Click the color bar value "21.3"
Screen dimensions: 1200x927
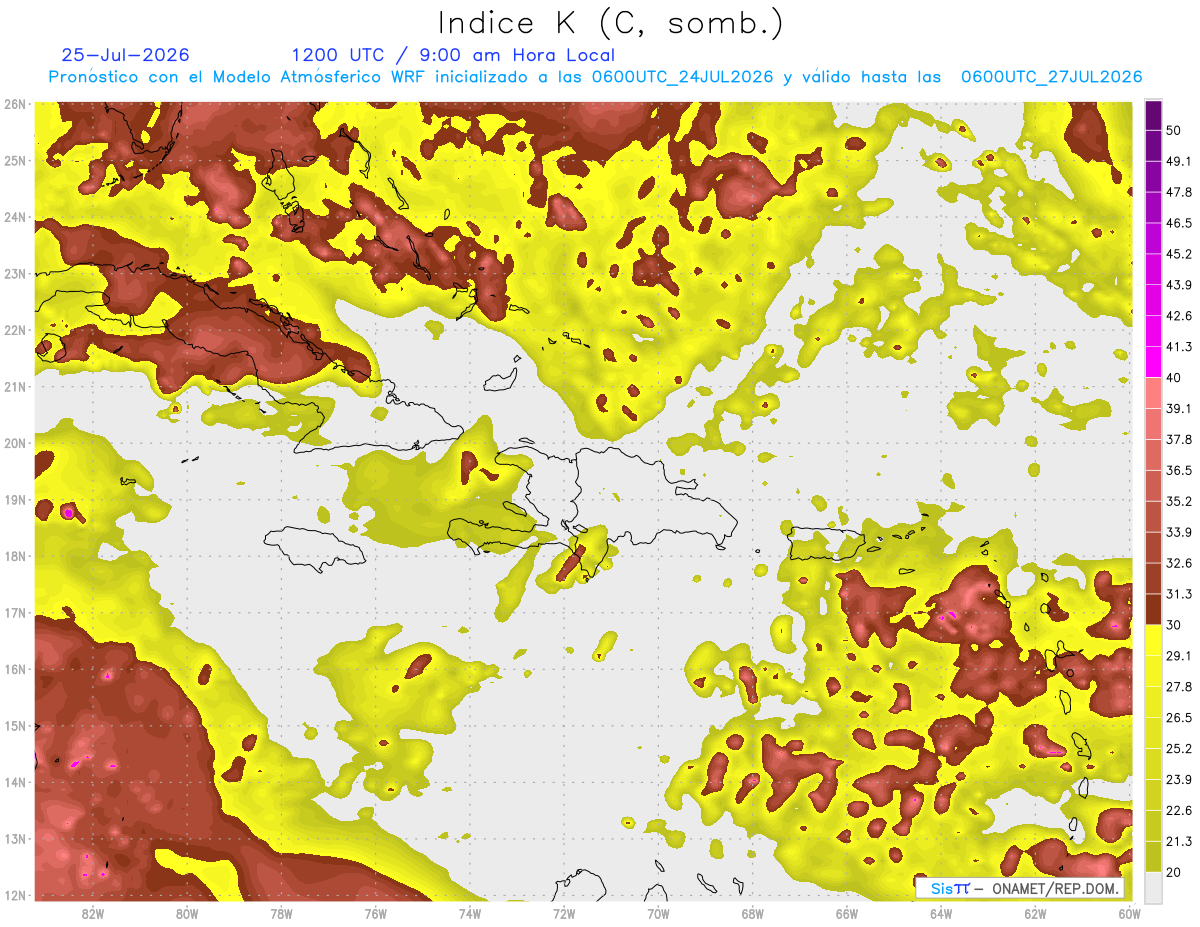coord(1178,842)
